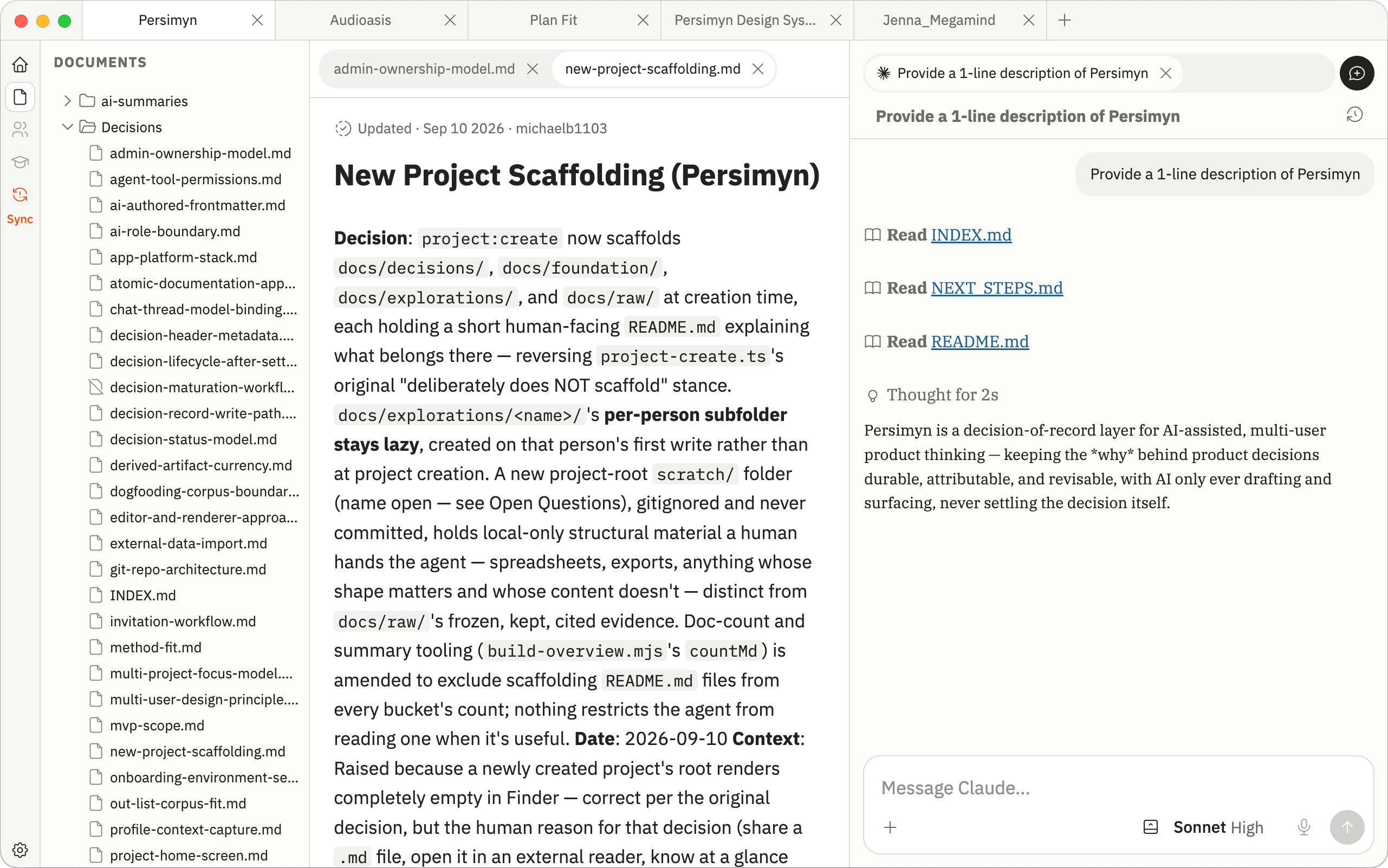Click the Message Claude input field
The image size is (1388, 868).
(x=1118, y=788)
